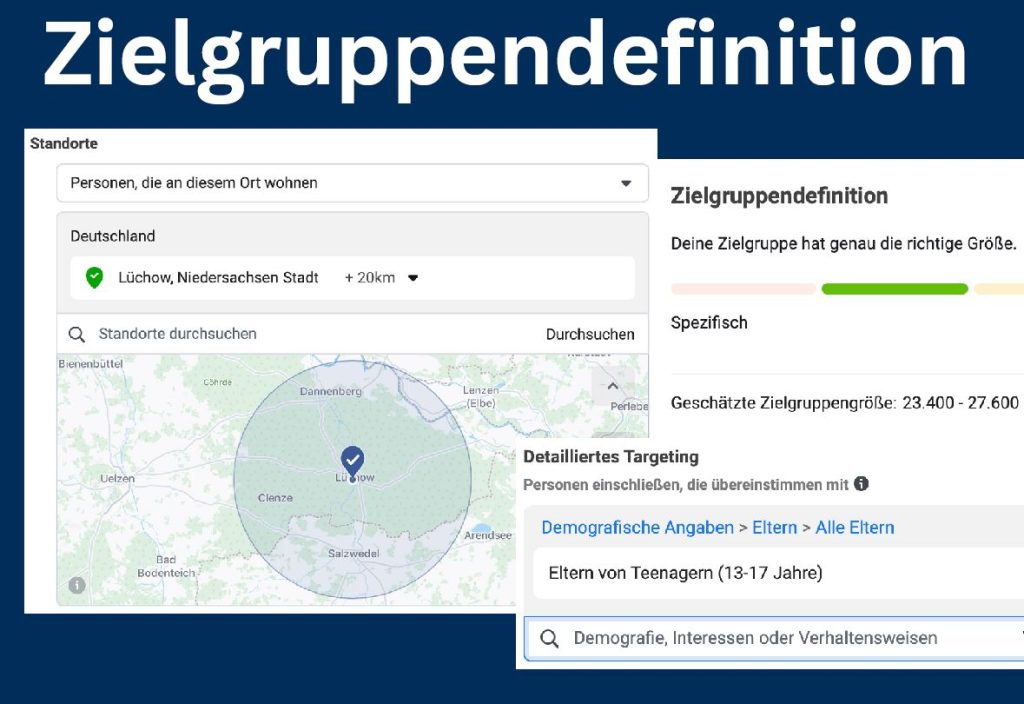The height and width of the screenshot is (704, 1024).
Task: Click the green location shield icon for Lüchow
Action: coord(94,278)
